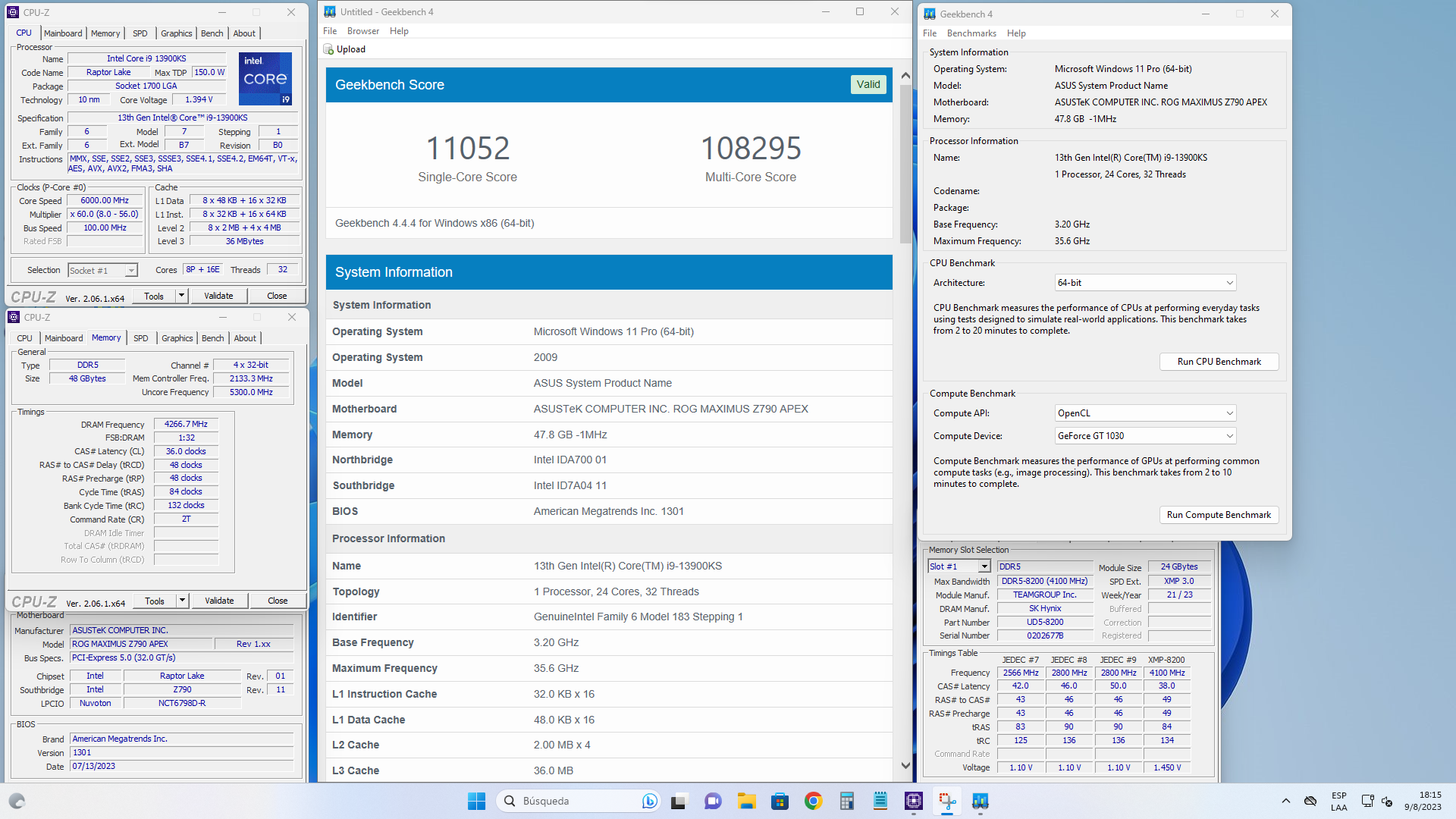Click Close in the CPU-Z Memory window

278,601
